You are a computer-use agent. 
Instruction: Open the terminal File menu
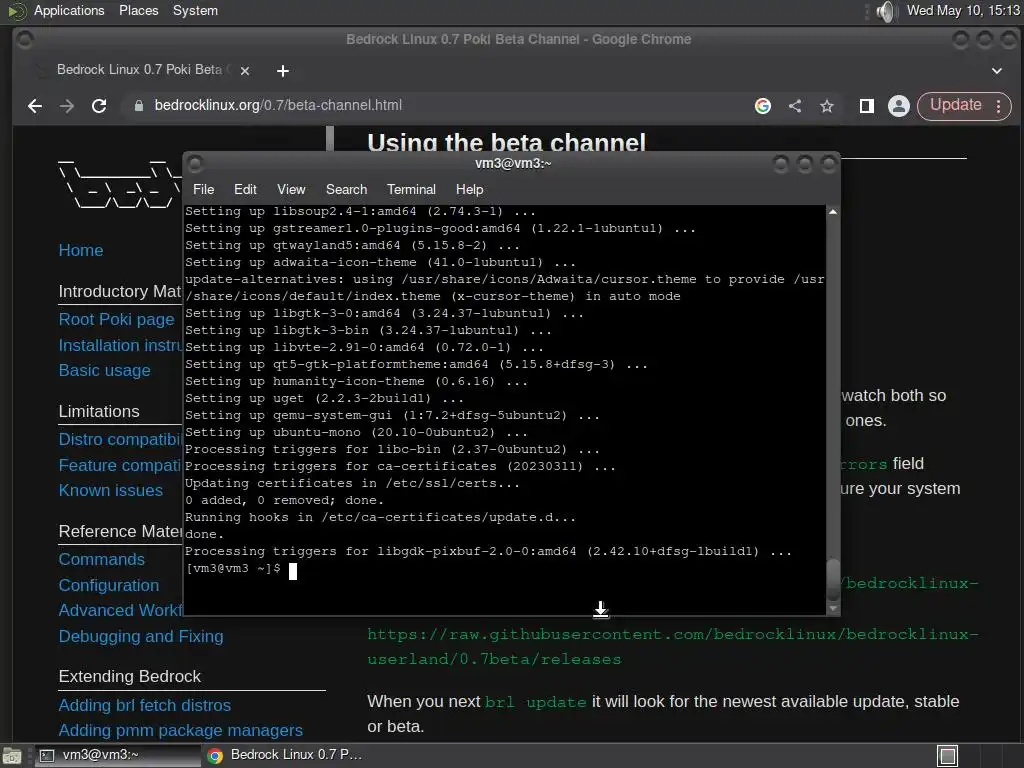click(203, 189)
